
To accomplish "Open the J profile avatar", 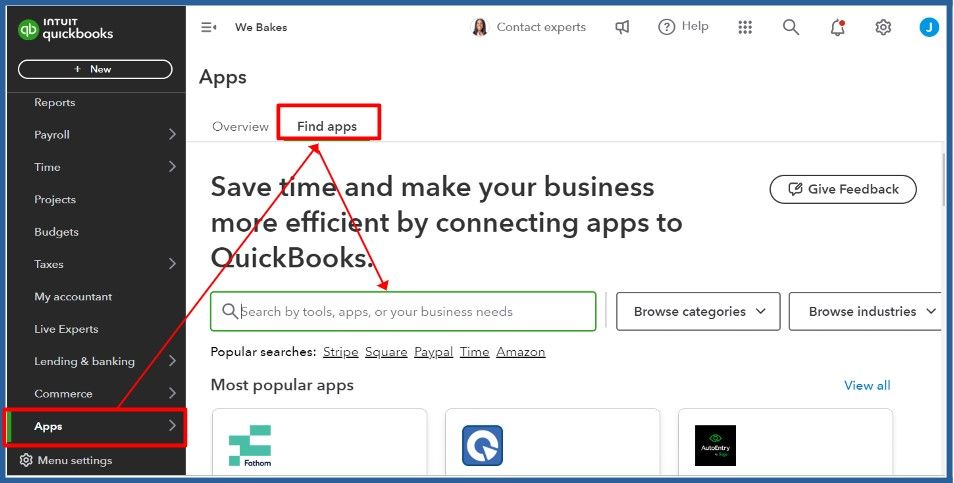I will click(929, 27).
